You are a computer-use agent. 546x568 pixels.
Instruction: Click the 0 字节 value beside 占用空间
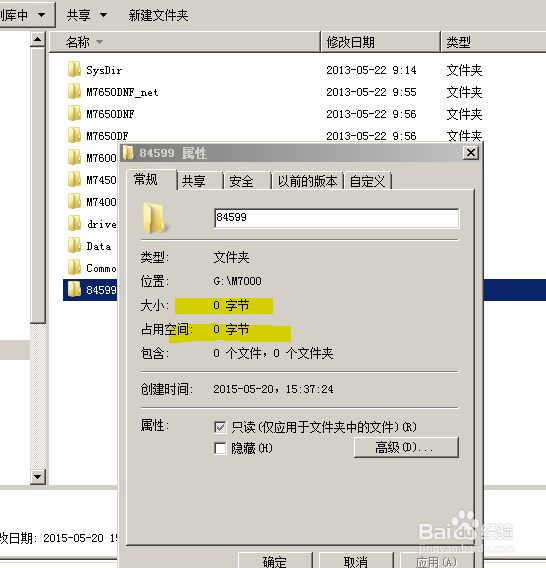(x=231, y=329)
